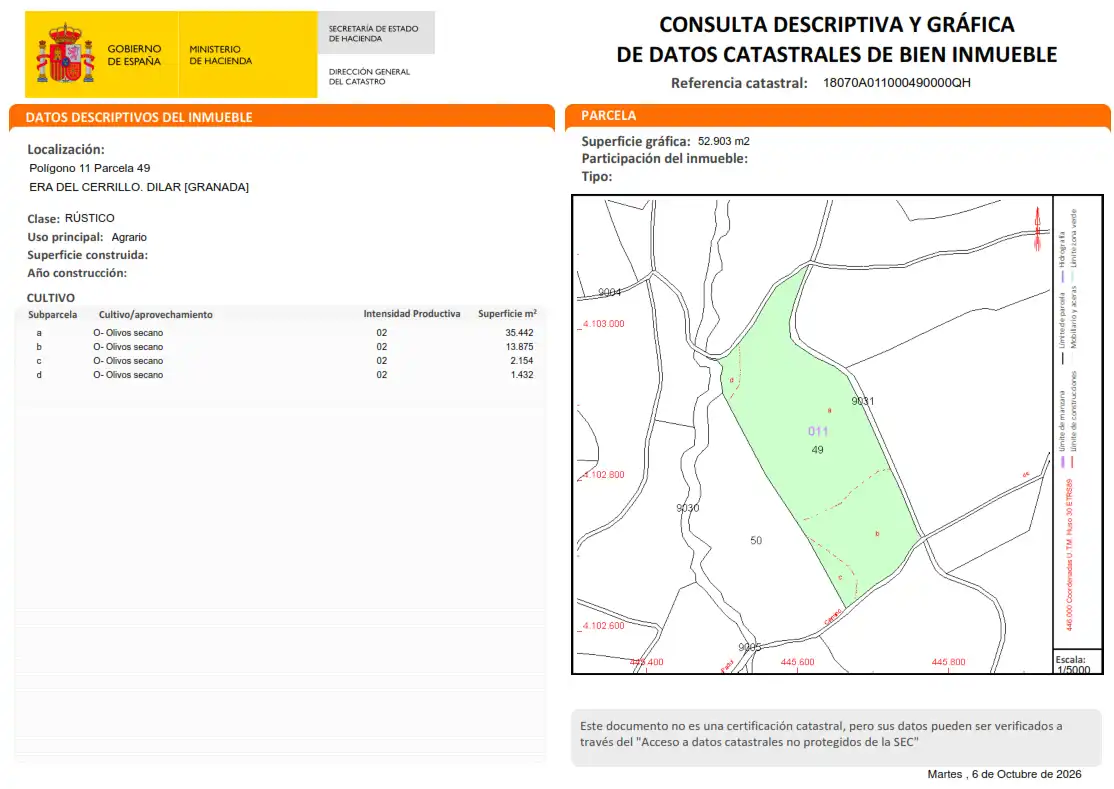
Task: Click the main use value "Agrario"
Action: (x=129, y=237)
